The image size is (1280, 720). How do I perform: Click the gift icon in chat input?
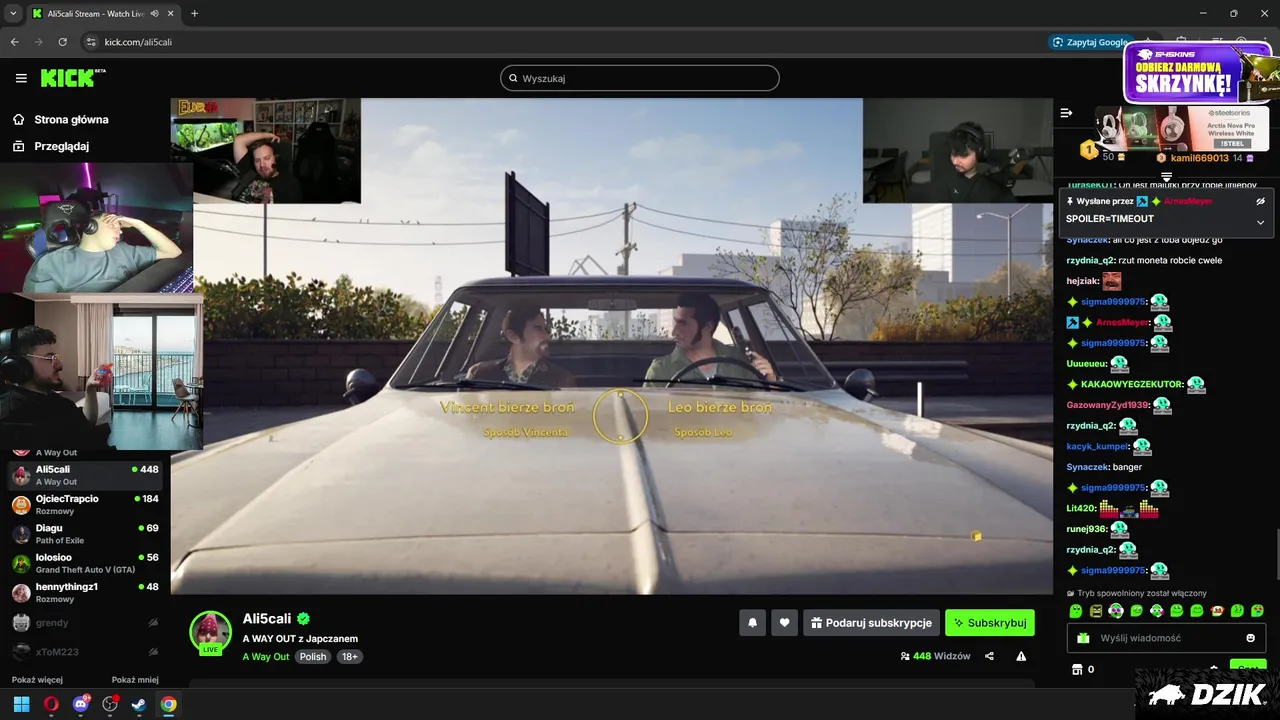point(1083,638)
